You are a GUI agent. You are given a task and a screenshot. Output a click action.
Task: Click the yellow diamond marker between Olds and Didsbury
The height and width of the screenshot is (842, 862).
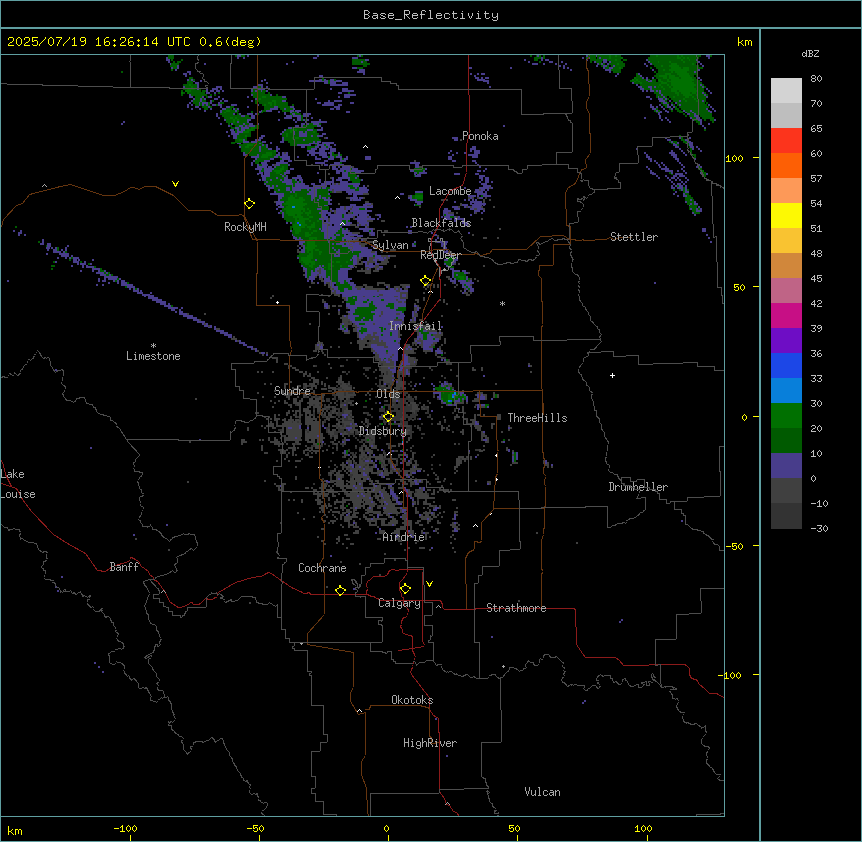388,417
